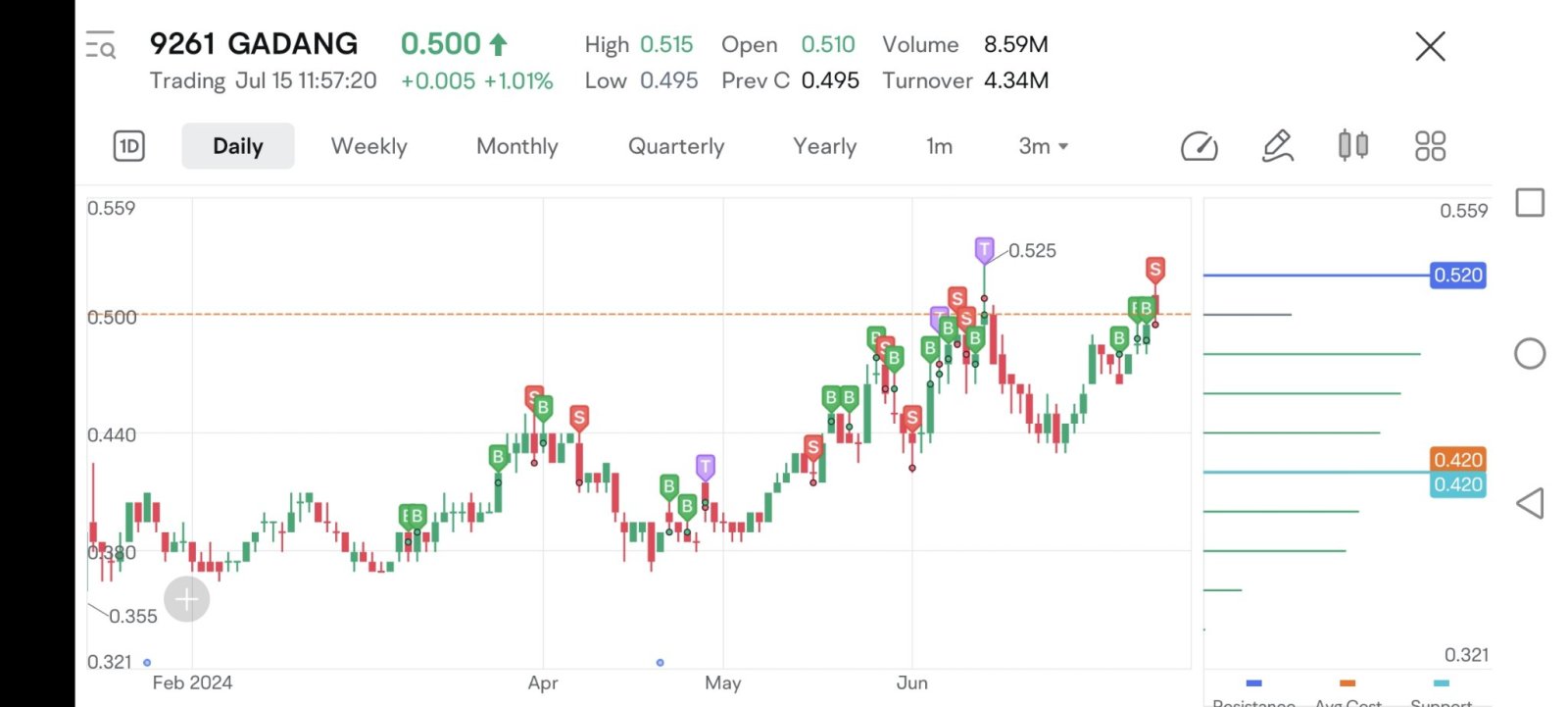Click the purple T marker near May

tap(706, 467)
